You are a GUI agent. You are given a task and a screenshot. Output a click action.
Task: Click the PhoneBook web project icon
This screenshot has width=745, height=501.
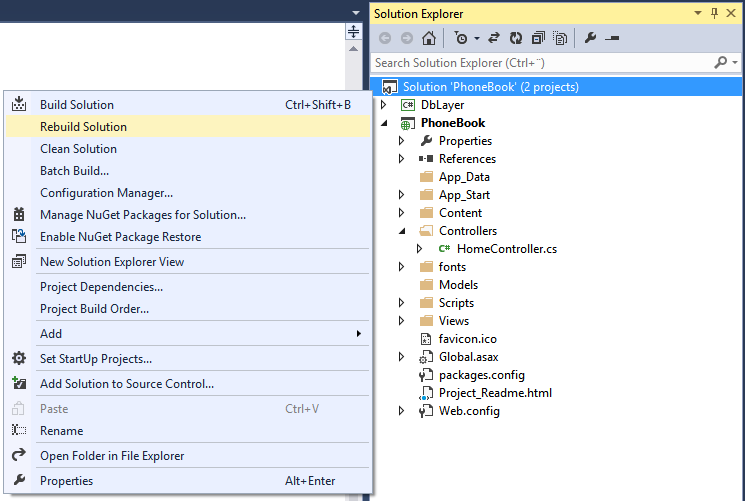click(x=407, y=123)
